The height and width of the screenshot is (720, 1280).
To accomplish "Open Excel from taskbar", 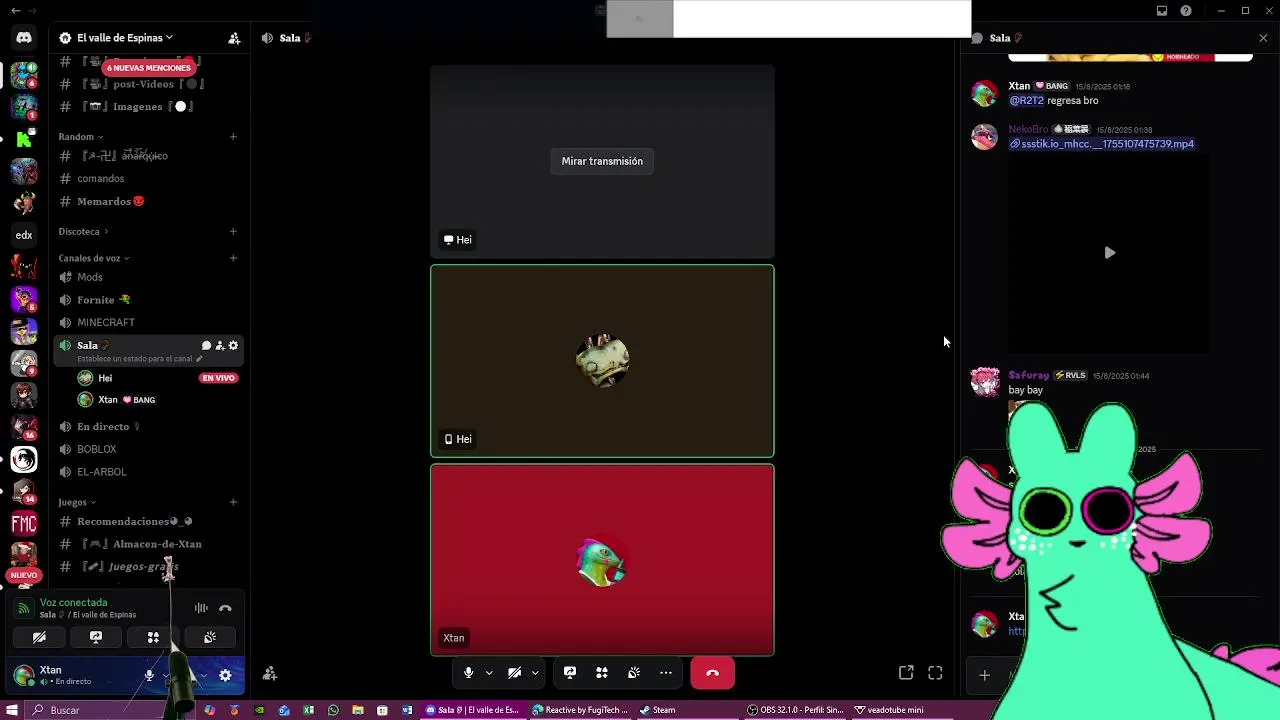I will coord(308,710).
